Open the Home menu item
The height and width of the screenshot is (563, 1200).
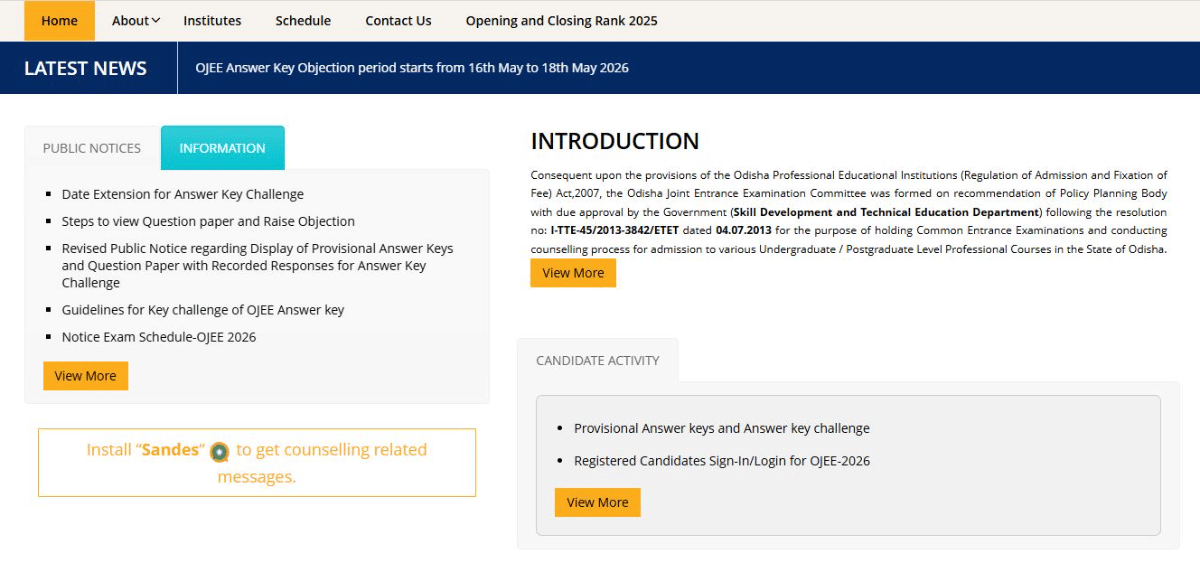[x=60, y=21]
